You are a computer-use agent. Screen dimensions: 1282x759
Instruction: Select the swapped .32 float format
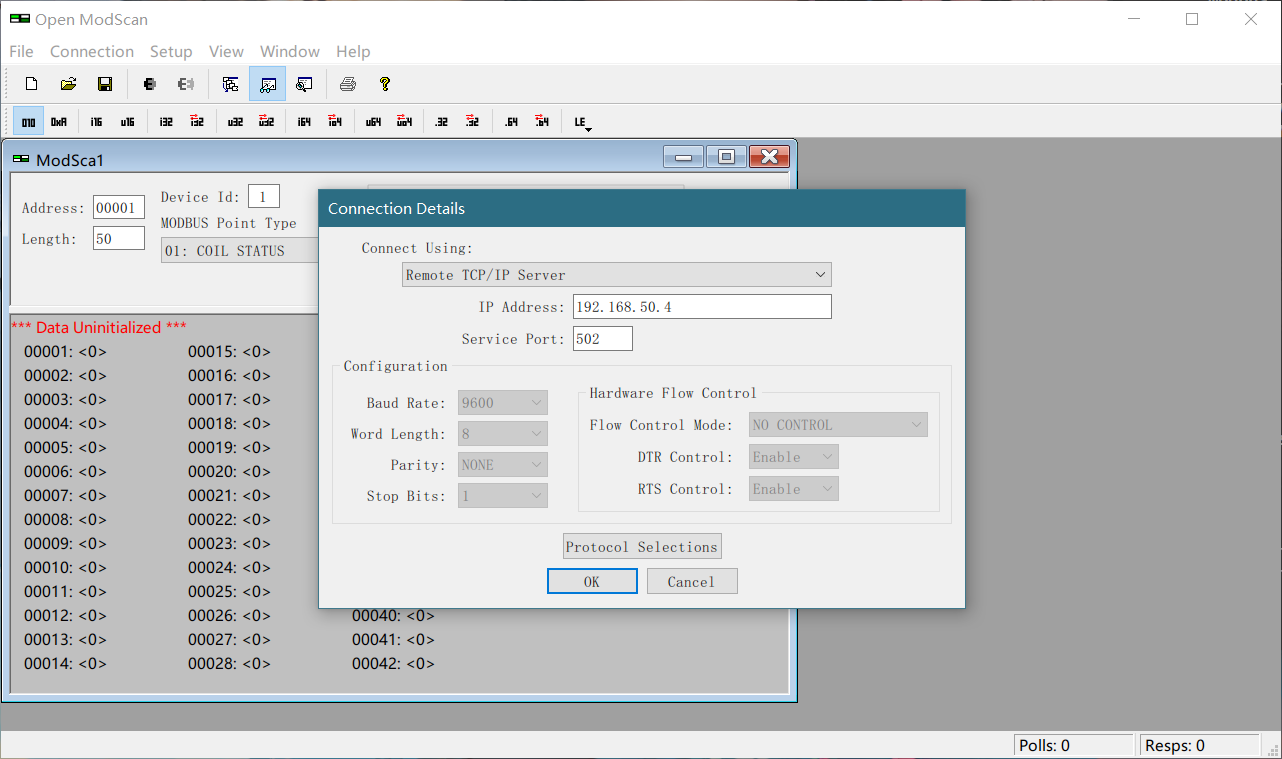pyautogui.click(x=472, y=122)
